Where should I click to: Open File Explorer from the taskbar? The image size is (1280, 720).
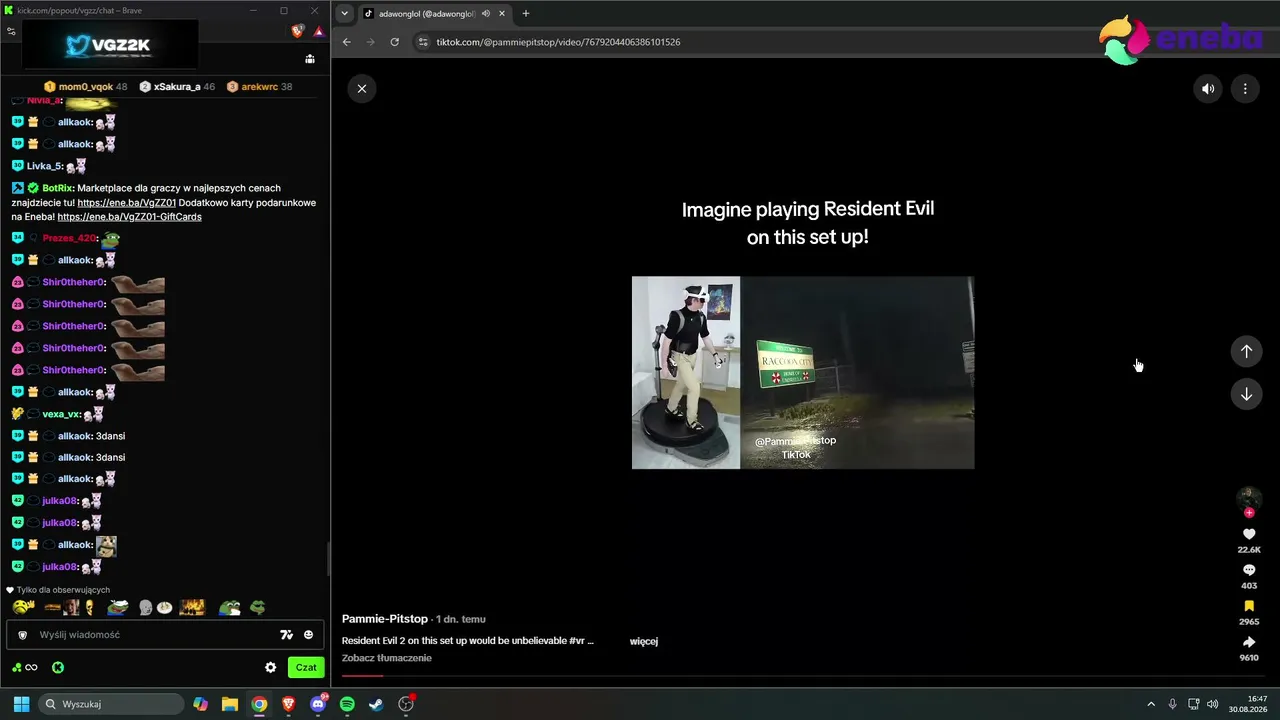click(229, 704)
